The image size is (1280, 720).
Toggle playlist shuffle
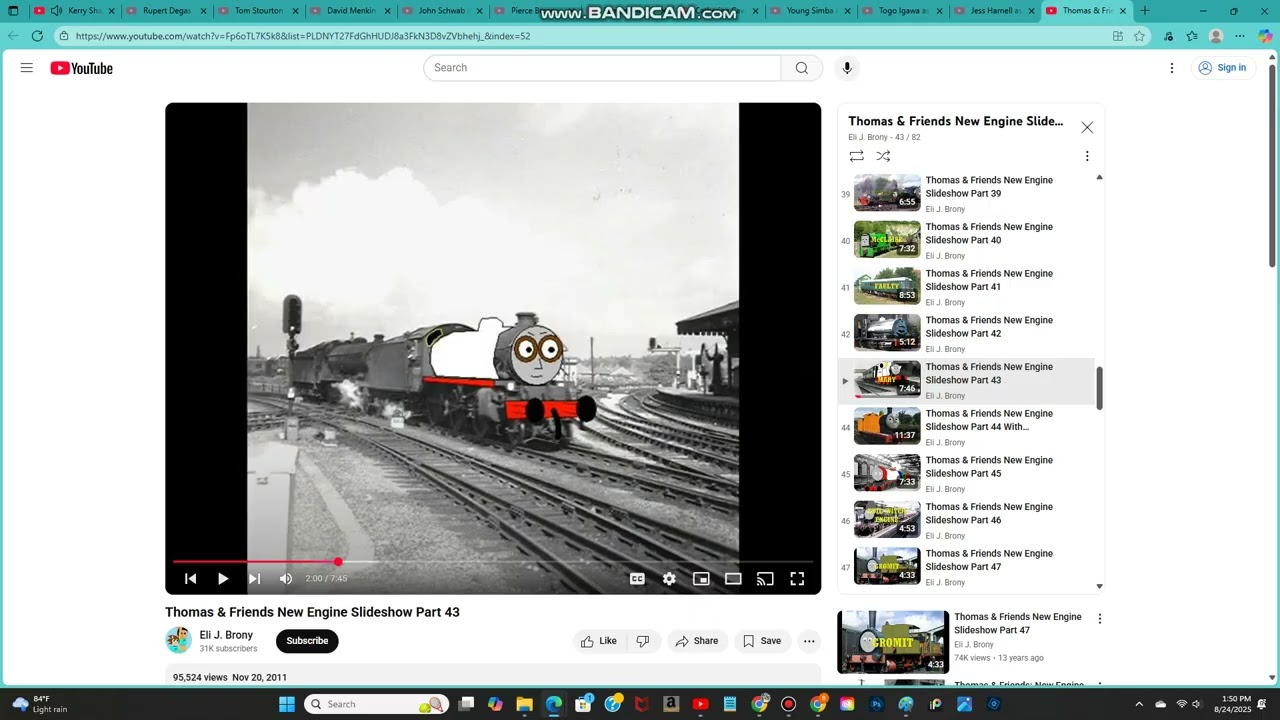pos(883,156)
